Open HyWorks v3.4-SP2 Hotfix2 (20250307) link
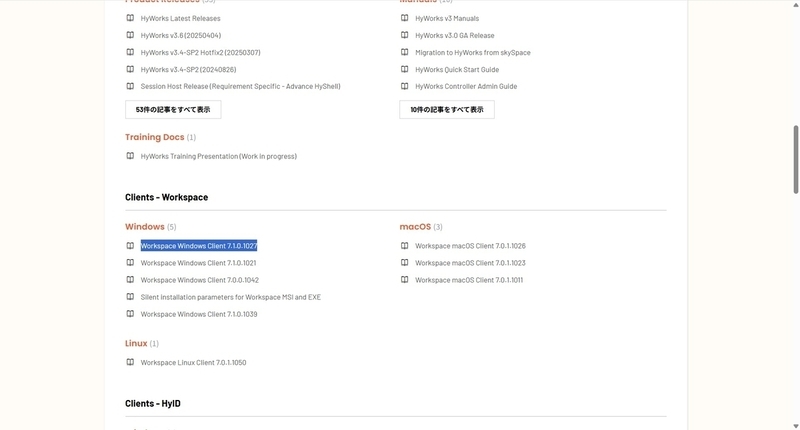Viewport: 800px width, 430px height. click(201, 53)
